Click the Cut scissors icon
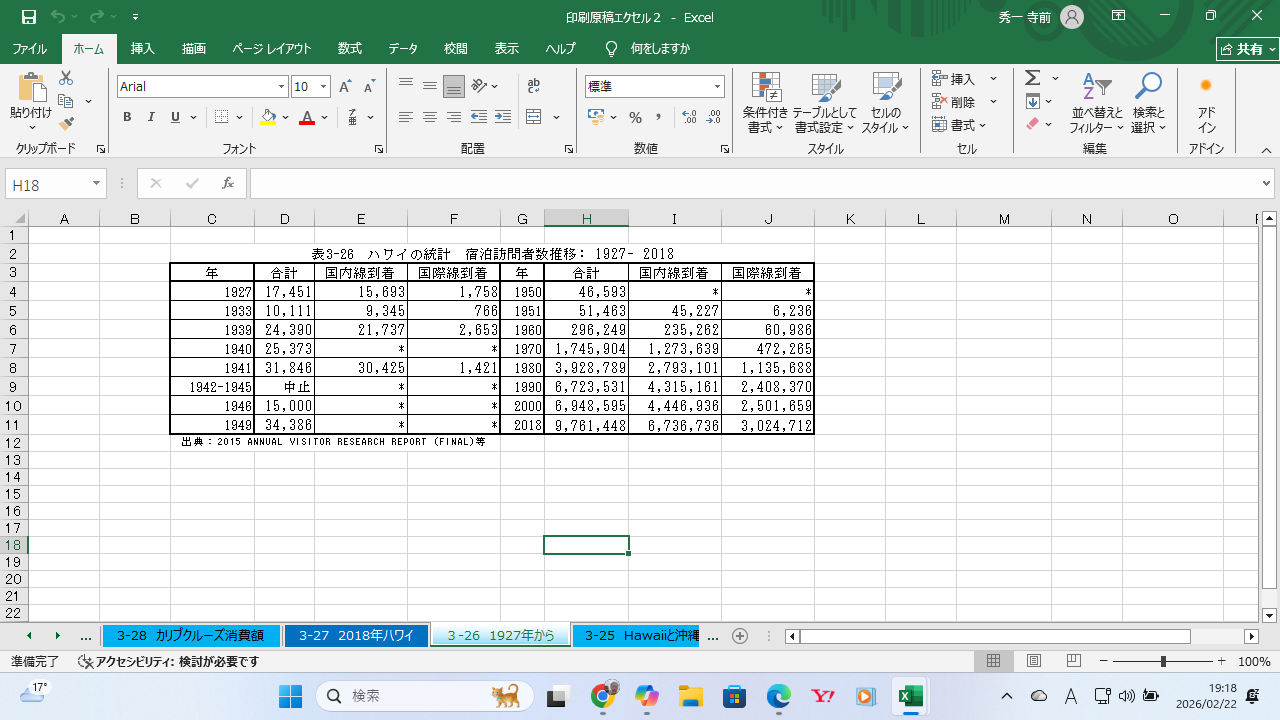Image resolution: width=1280 pixels, height=720 pixels. [x=67, y=78]
